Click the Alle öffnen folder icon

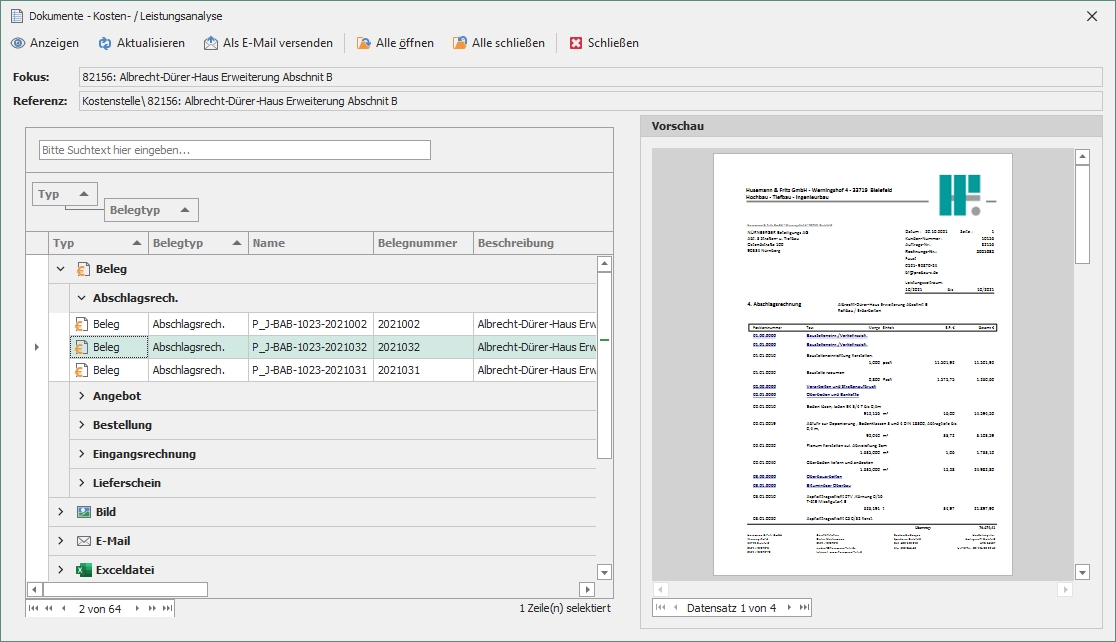(364, 43)
